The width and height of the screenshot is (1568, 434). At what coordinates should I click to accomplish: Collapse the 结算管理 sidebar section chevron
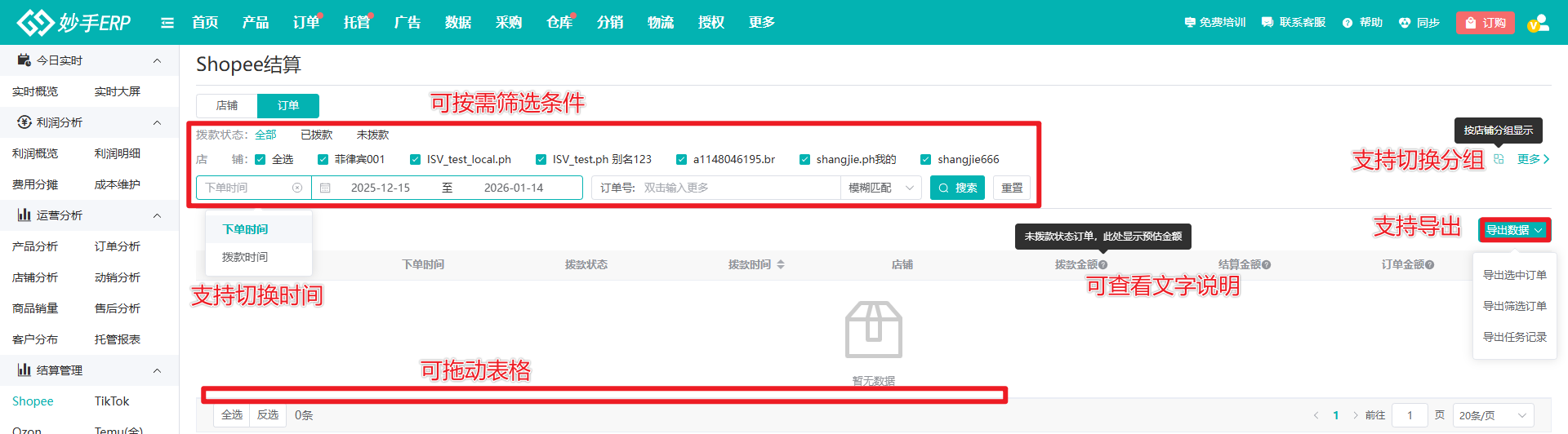tap(157, 370)
